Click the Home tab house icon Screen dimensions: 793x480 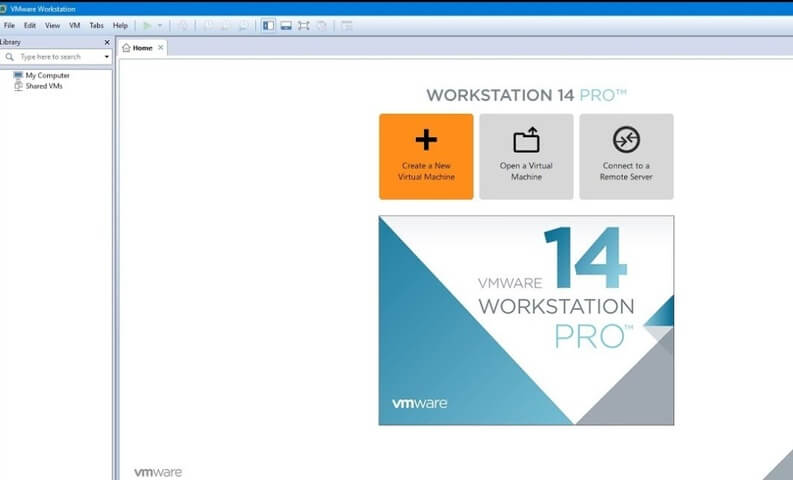click(x=126, y=48)
